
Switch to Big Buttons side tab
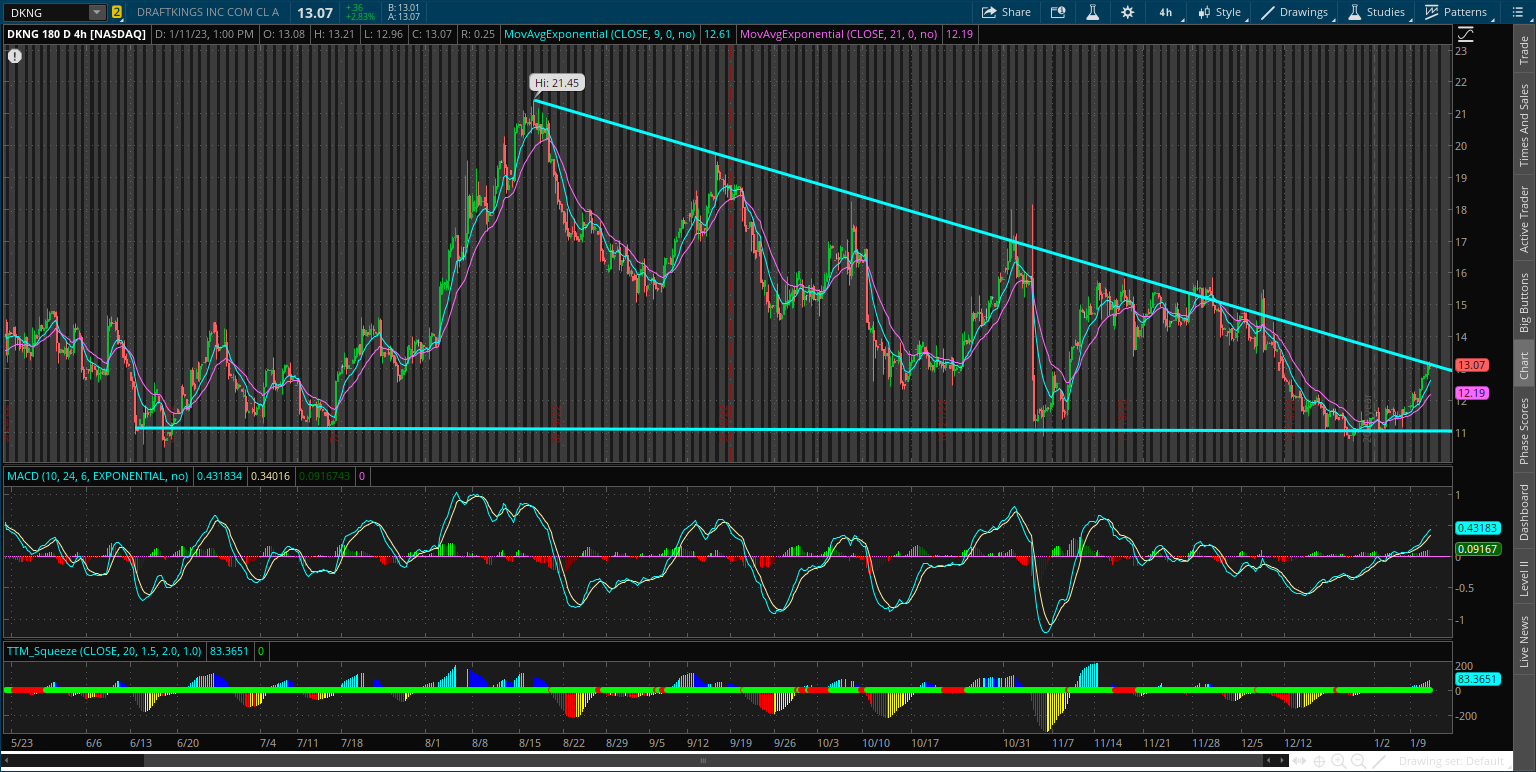[1524, 302]
